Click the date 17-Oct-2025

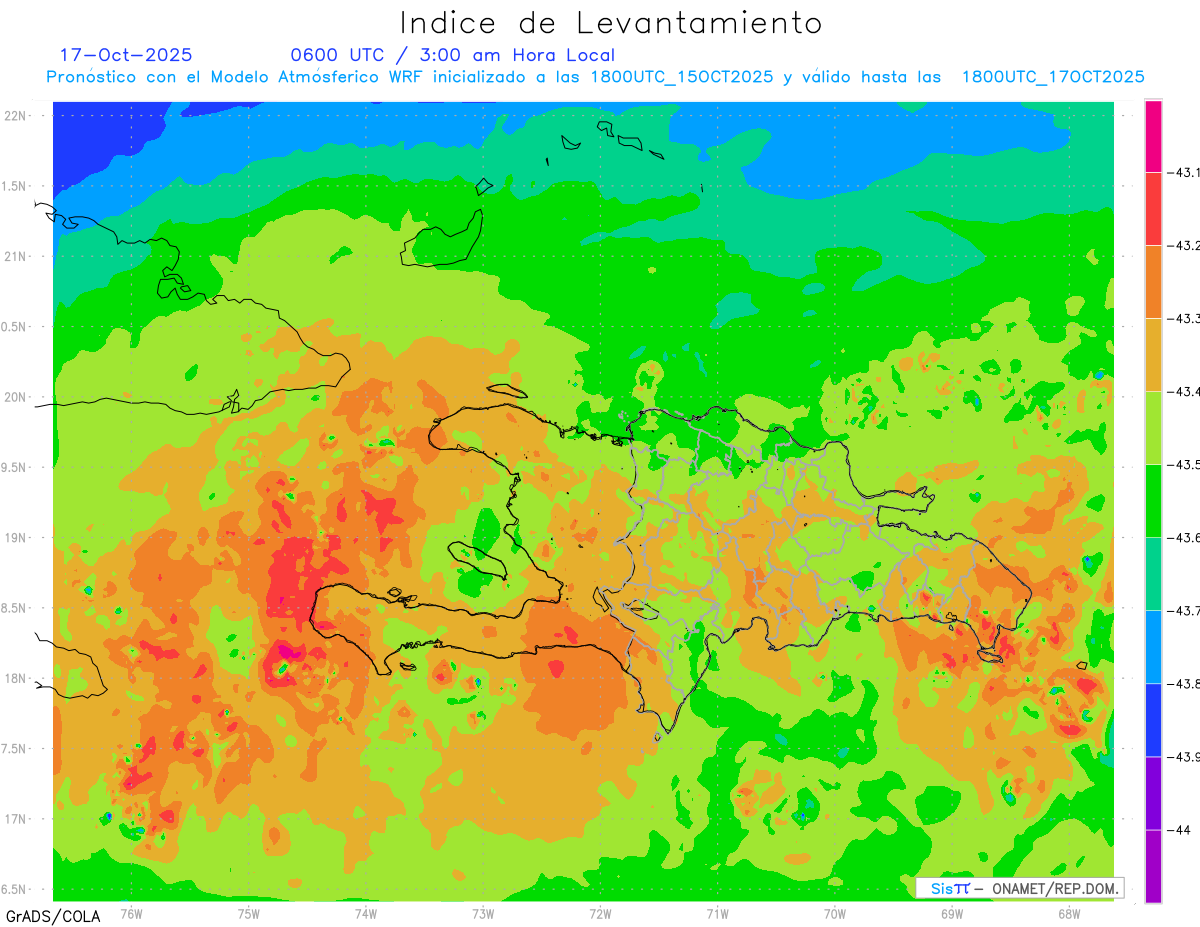click(126, 55)
